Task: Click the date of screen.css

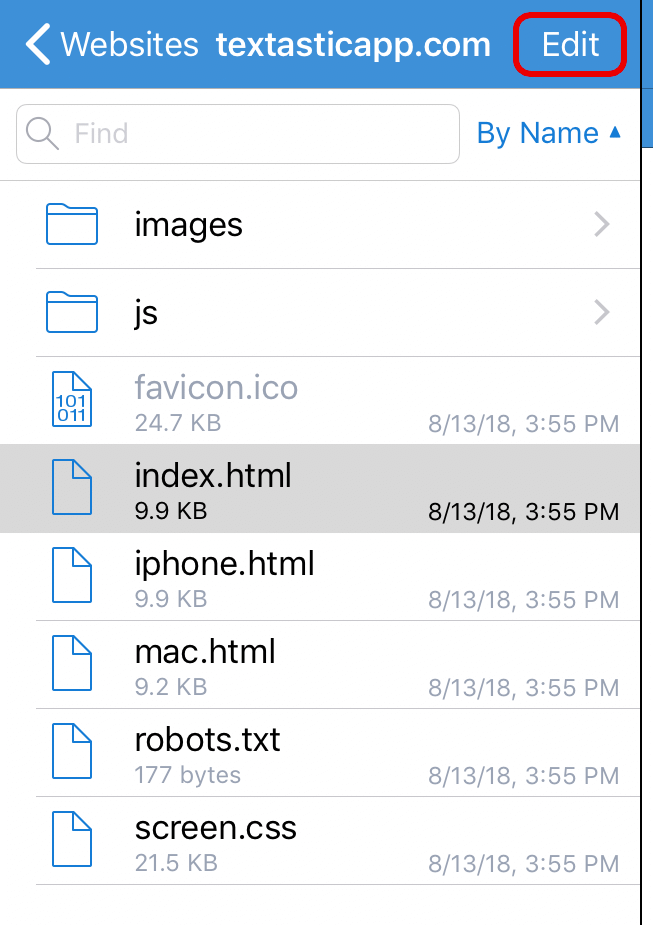Action: [524, 864]
